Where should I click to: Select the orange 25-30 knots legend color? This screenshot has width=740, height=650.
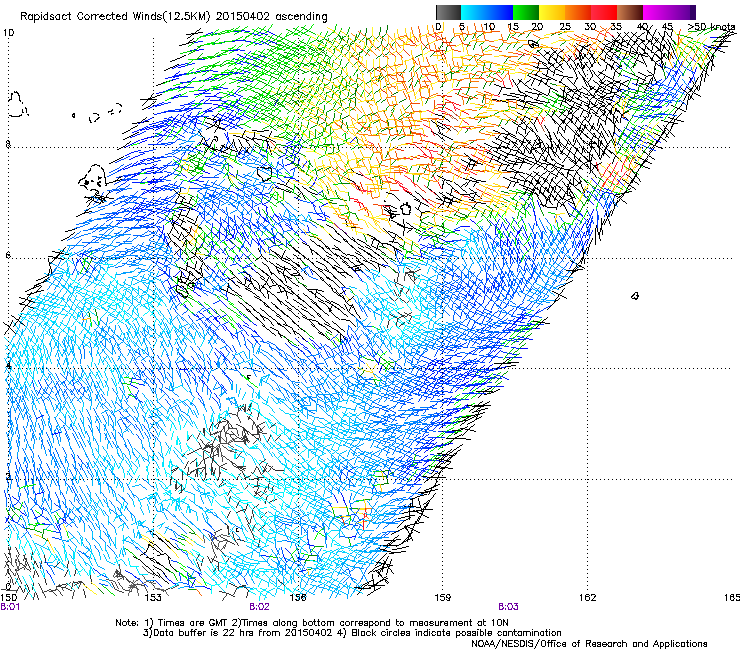click(578, 12)
